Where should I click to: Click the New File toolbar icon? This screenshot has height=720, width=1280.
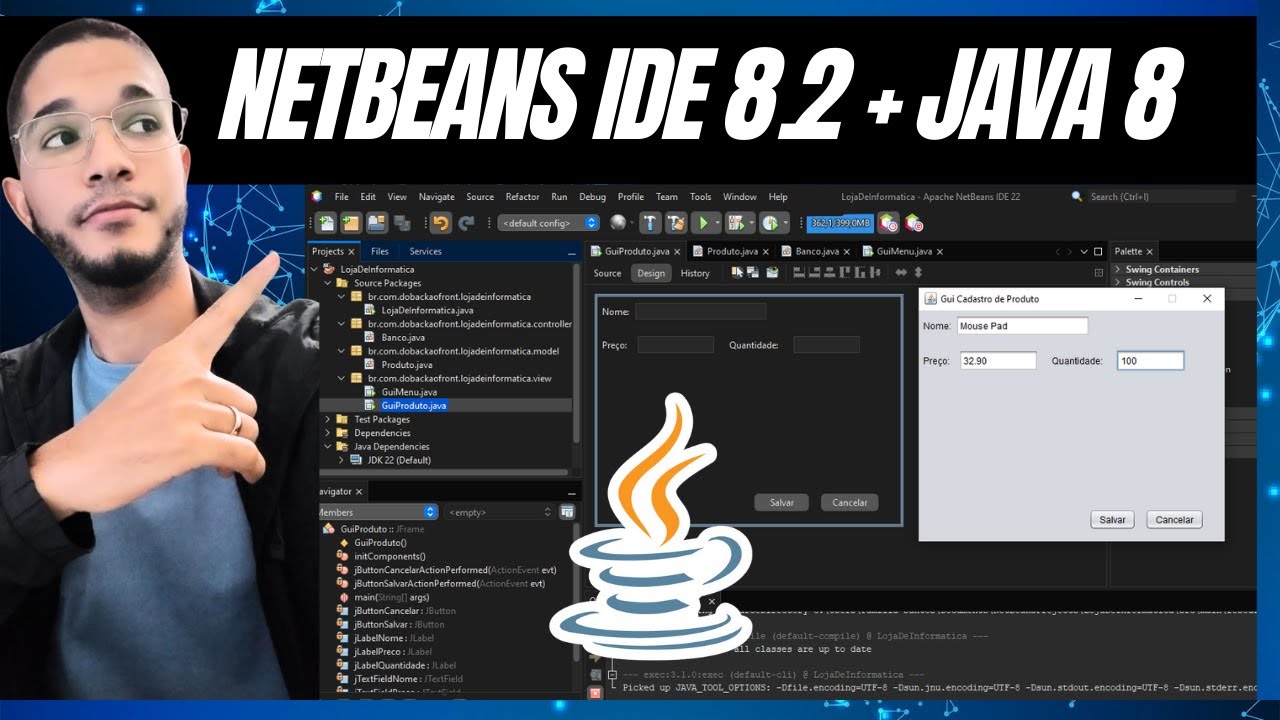click(327, 223)
